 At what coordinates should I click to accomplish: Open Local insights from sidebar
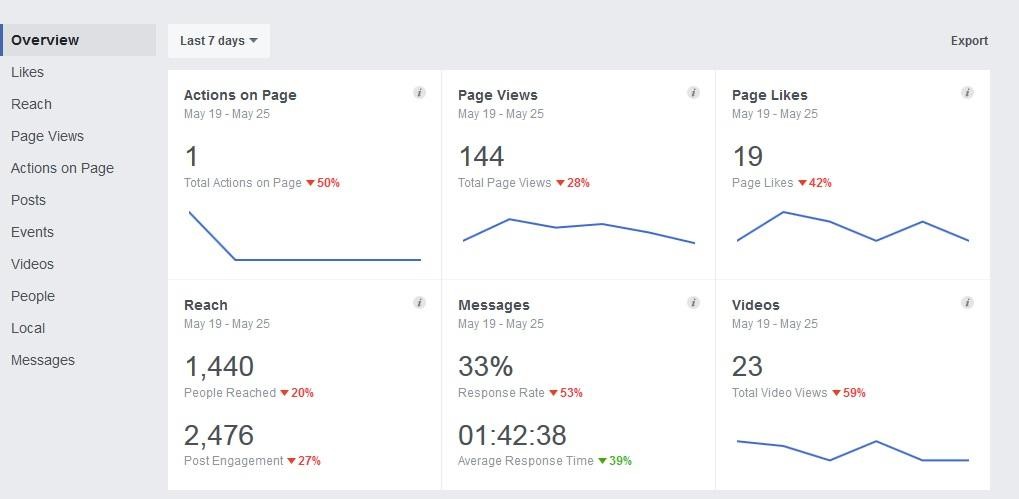28,328
